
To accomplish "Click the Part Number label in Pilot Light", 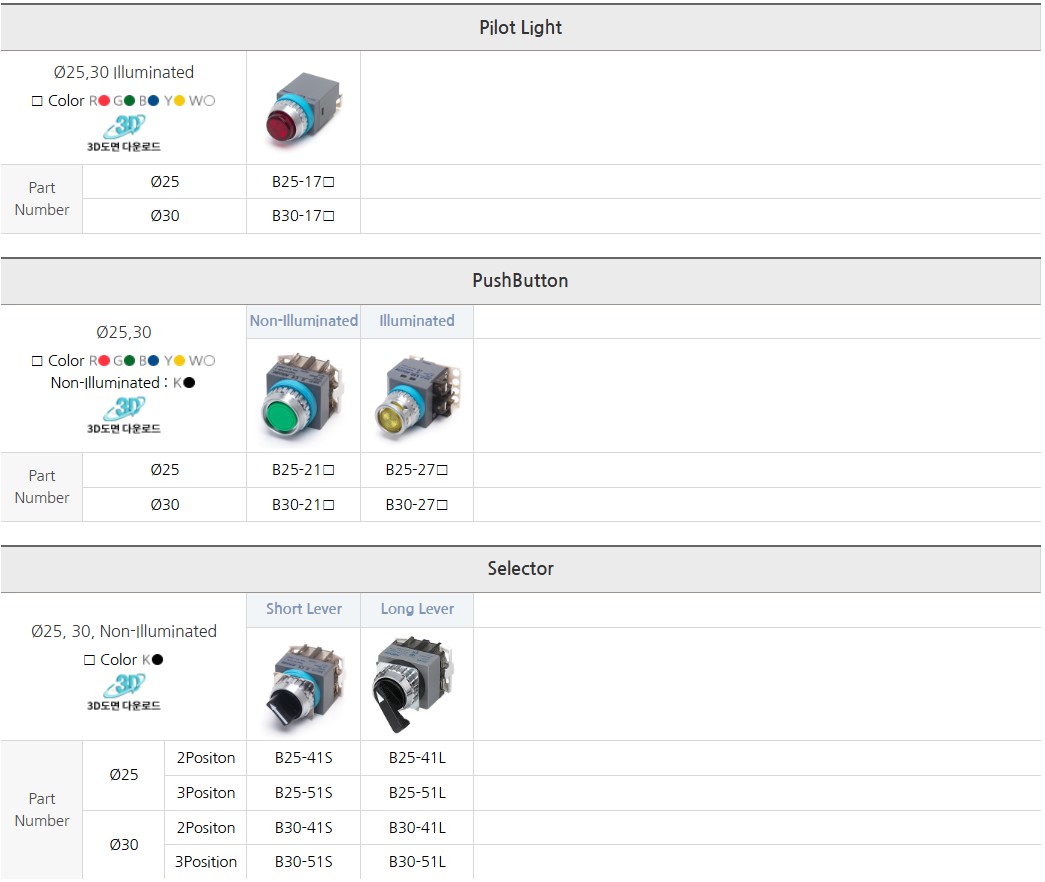I will 42,199.
